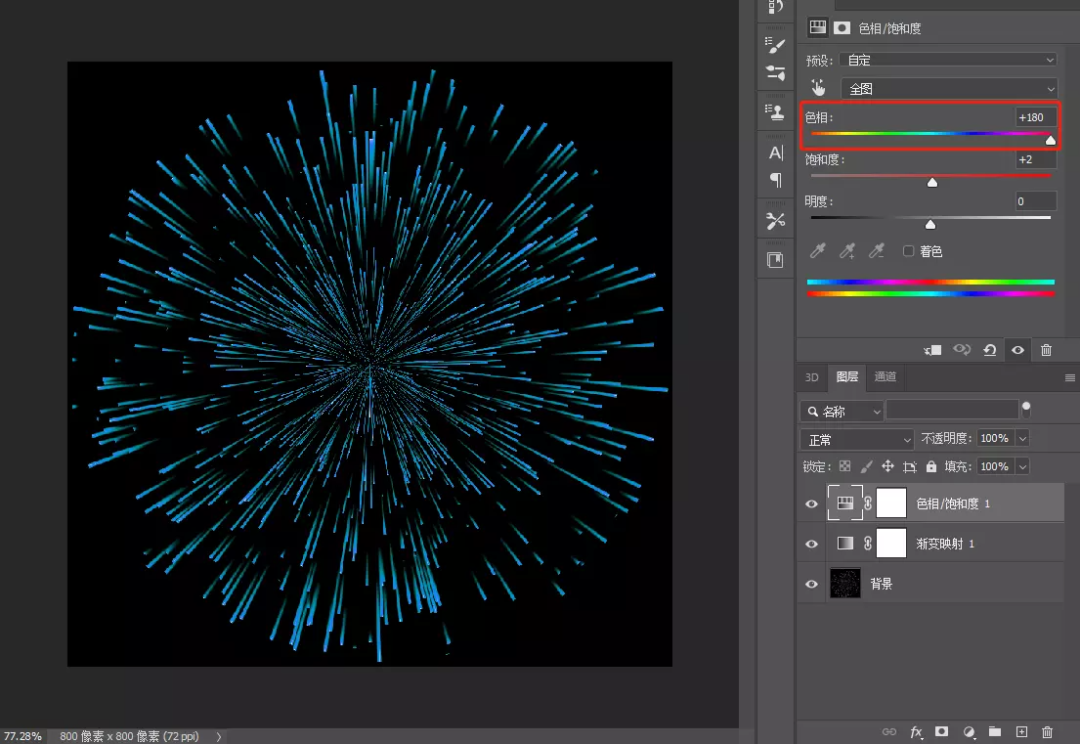Clip the adjustment to the layer below
Image resolution: width=1080 pixels, height=744 pixels.
[933, 350]
